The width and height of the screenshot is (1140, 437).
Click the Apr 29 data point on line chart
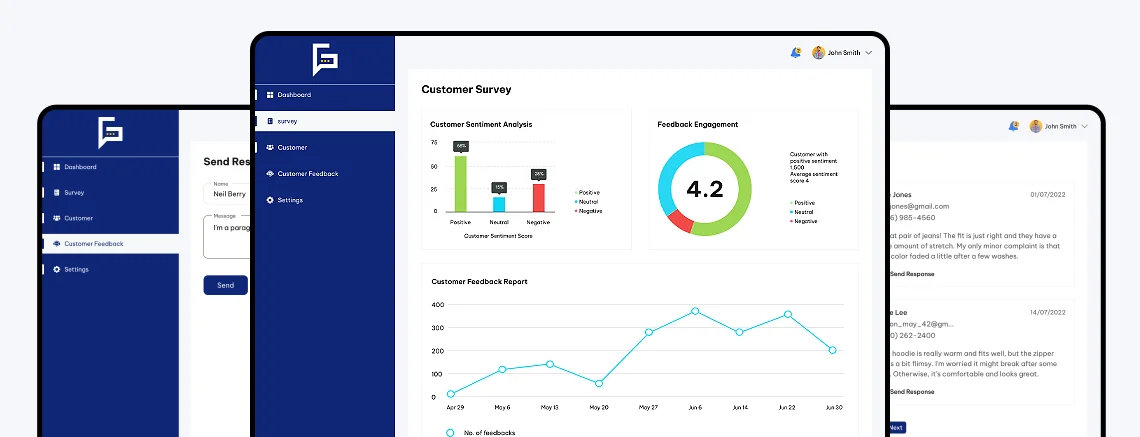coord(451,394)
